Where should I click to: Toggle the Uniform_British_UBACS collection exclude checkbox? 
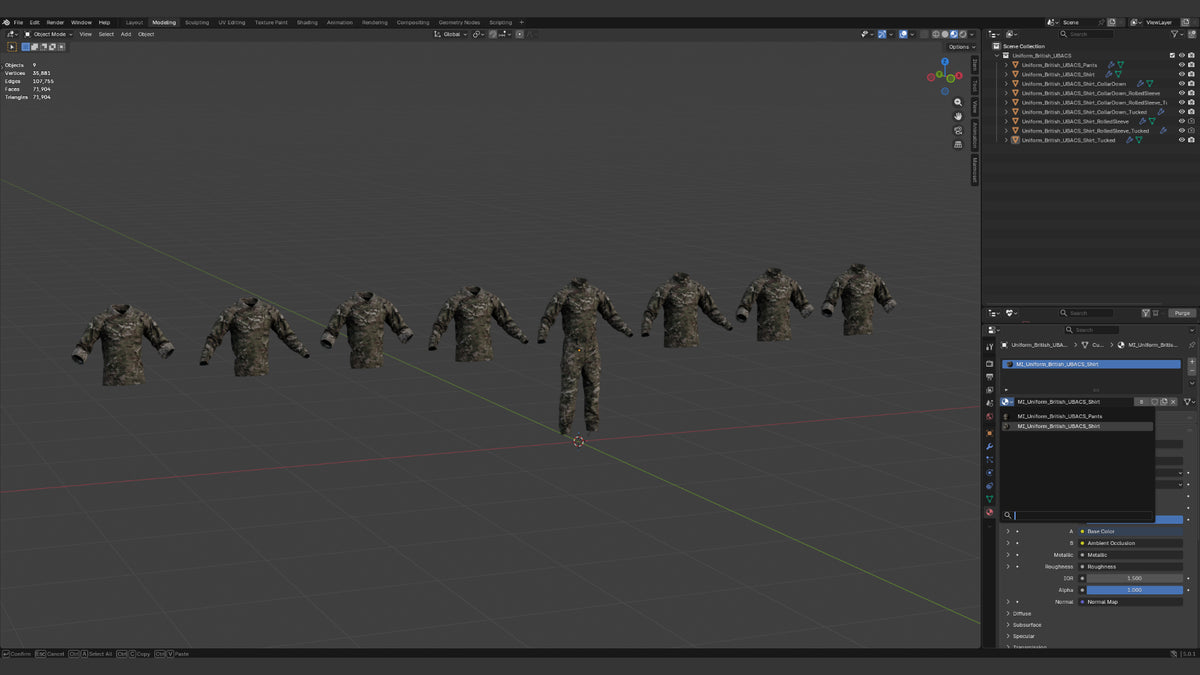coord(1172,55)
